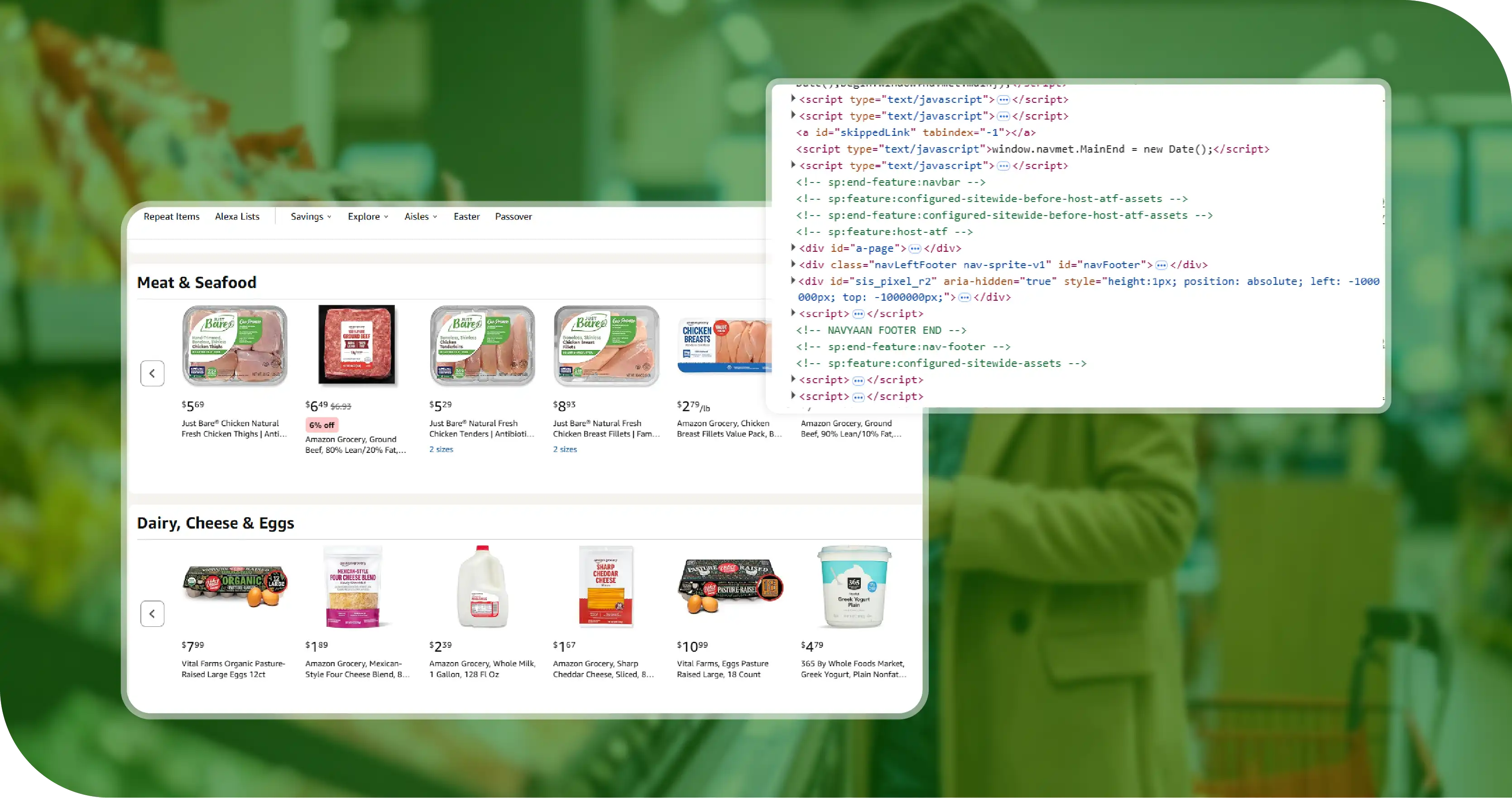Open Vital Farms Organic 12ct eggs image
The width and height of the screenshot is (1512, 798).
click(x=235, y=586)
